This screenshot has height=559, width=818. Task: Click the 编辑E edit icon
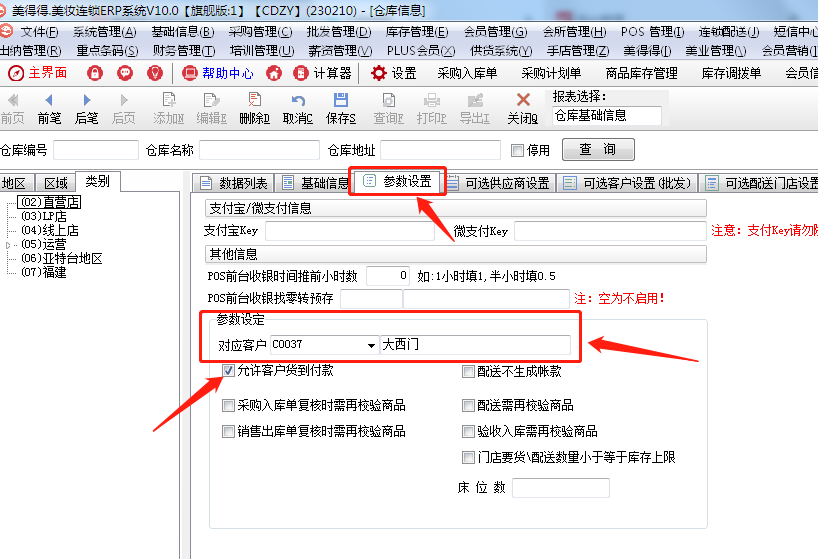pyautogui.click(x=211, y=100)
